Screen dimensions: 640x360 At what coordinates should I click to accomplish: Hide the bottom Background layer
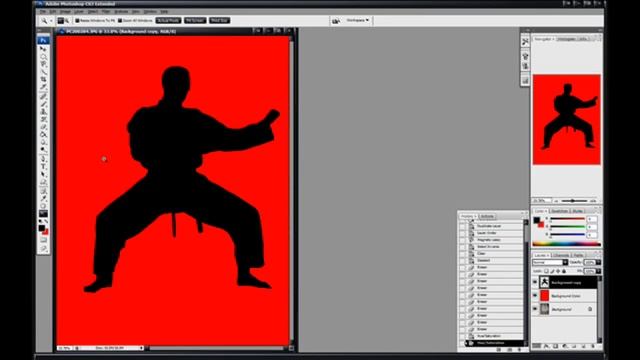click(x=535, y=309)
